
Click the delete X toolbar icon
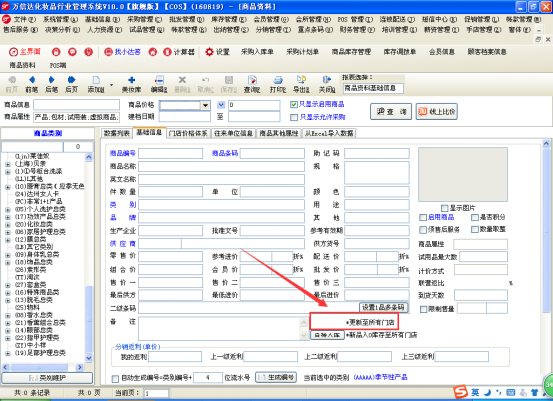tap(182, 80)
